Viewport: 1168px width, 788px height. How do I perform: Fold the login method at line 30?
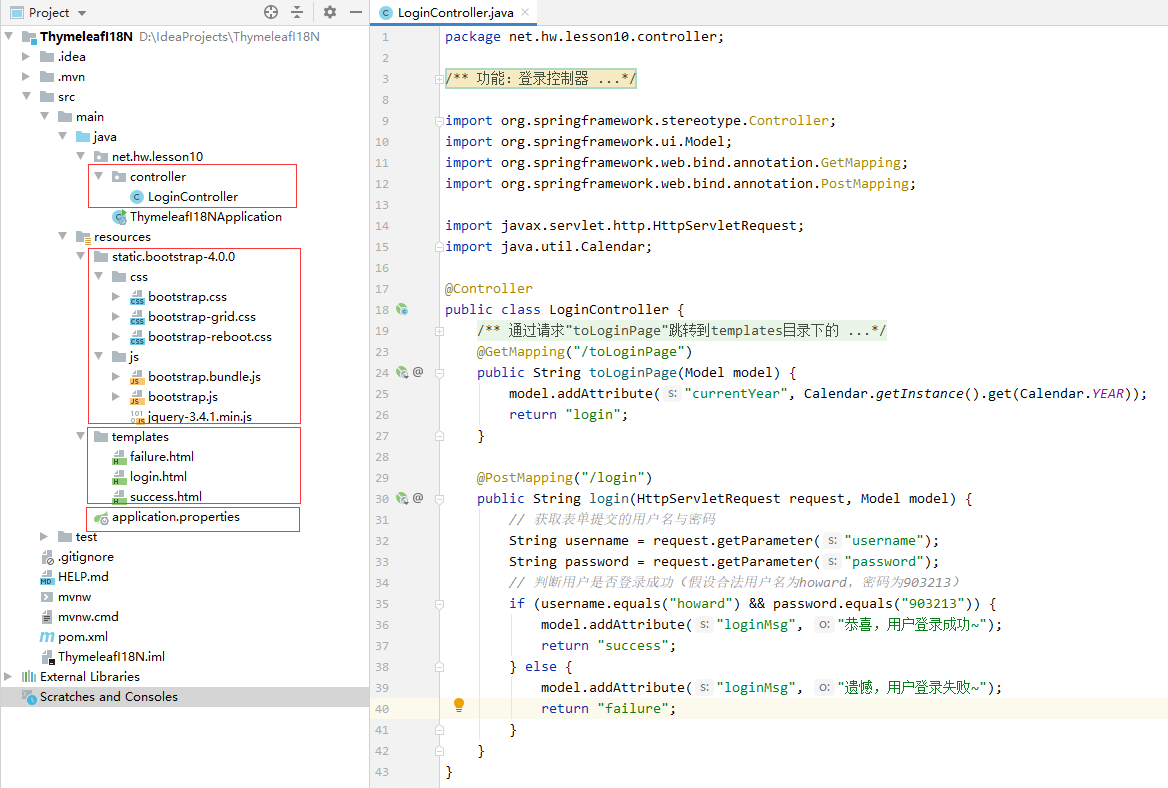click(439, 498)
